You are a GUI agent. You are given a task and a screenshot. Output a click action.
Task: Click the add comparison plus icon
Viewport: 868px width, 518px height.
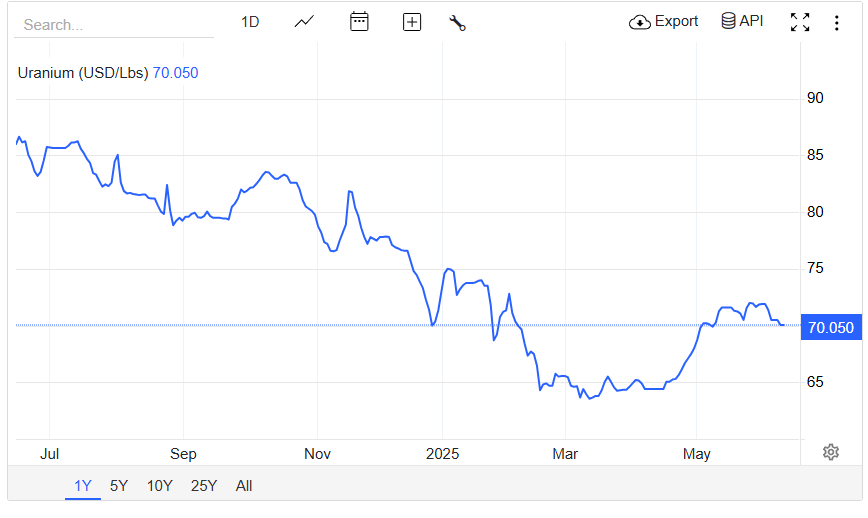coord(412,22)
